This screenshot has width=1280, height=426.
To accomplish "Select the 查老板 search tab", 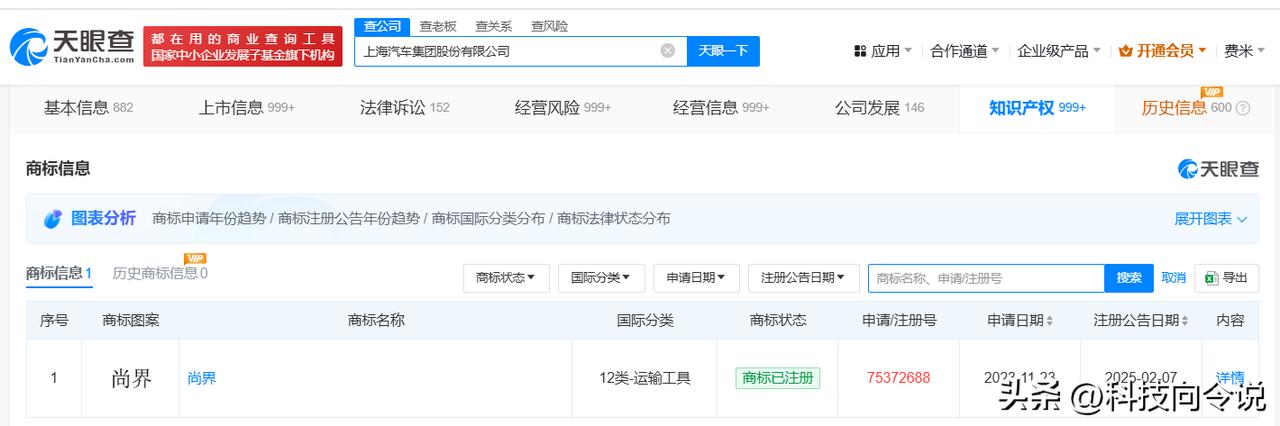I will pos(437,26).
